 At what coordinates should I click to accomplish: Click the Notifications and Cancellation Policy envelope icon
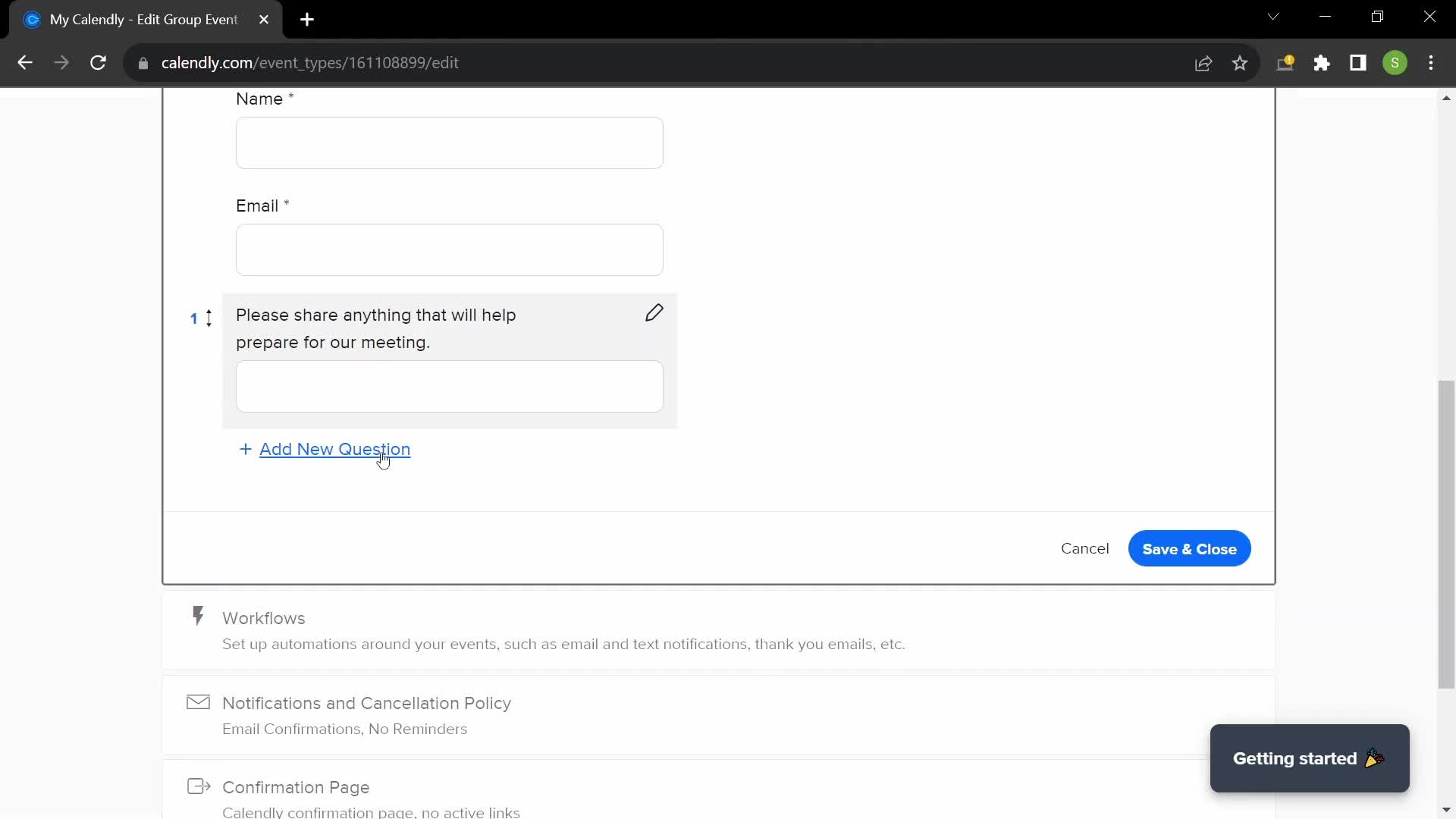click(197, 703)
